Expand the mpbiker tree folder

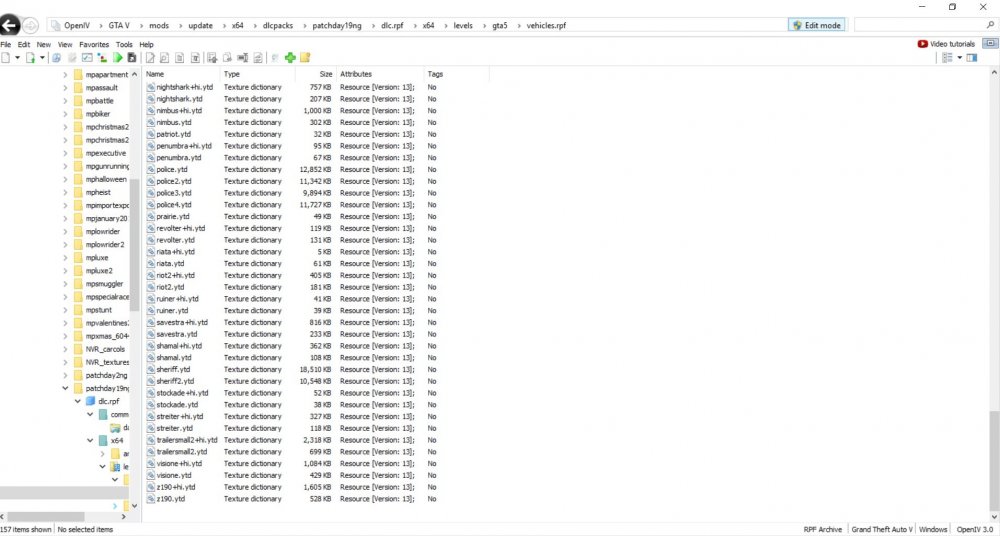[x=65, y=114]
